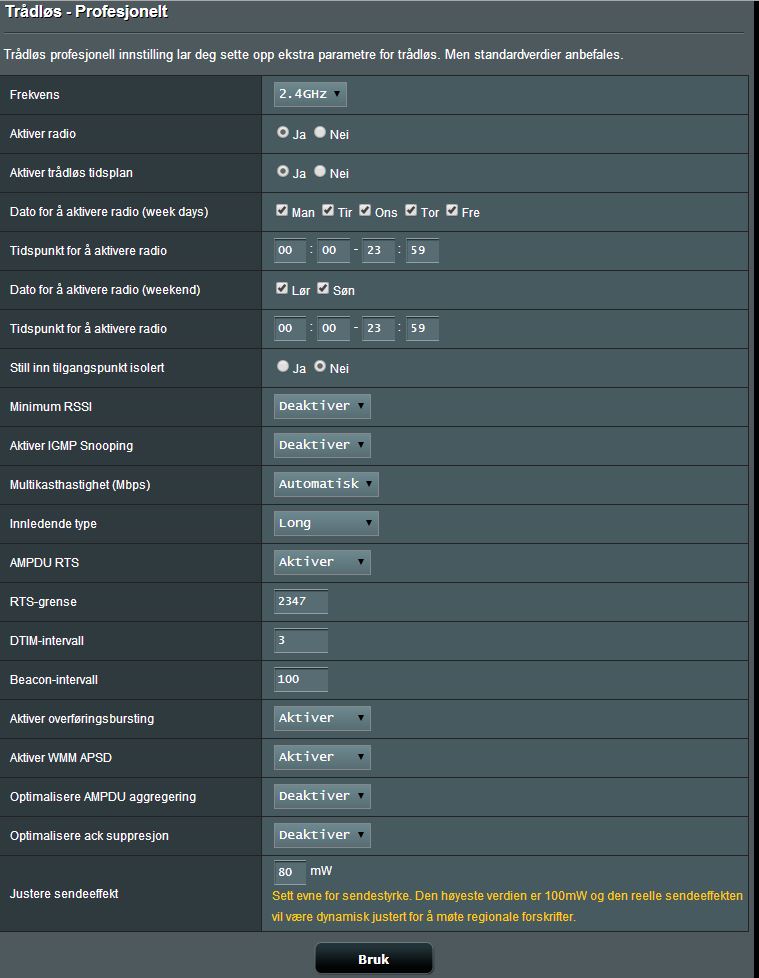Open Optimalisere ack suppresjon dropdown
Screen dimensions: 759x978
322,835
